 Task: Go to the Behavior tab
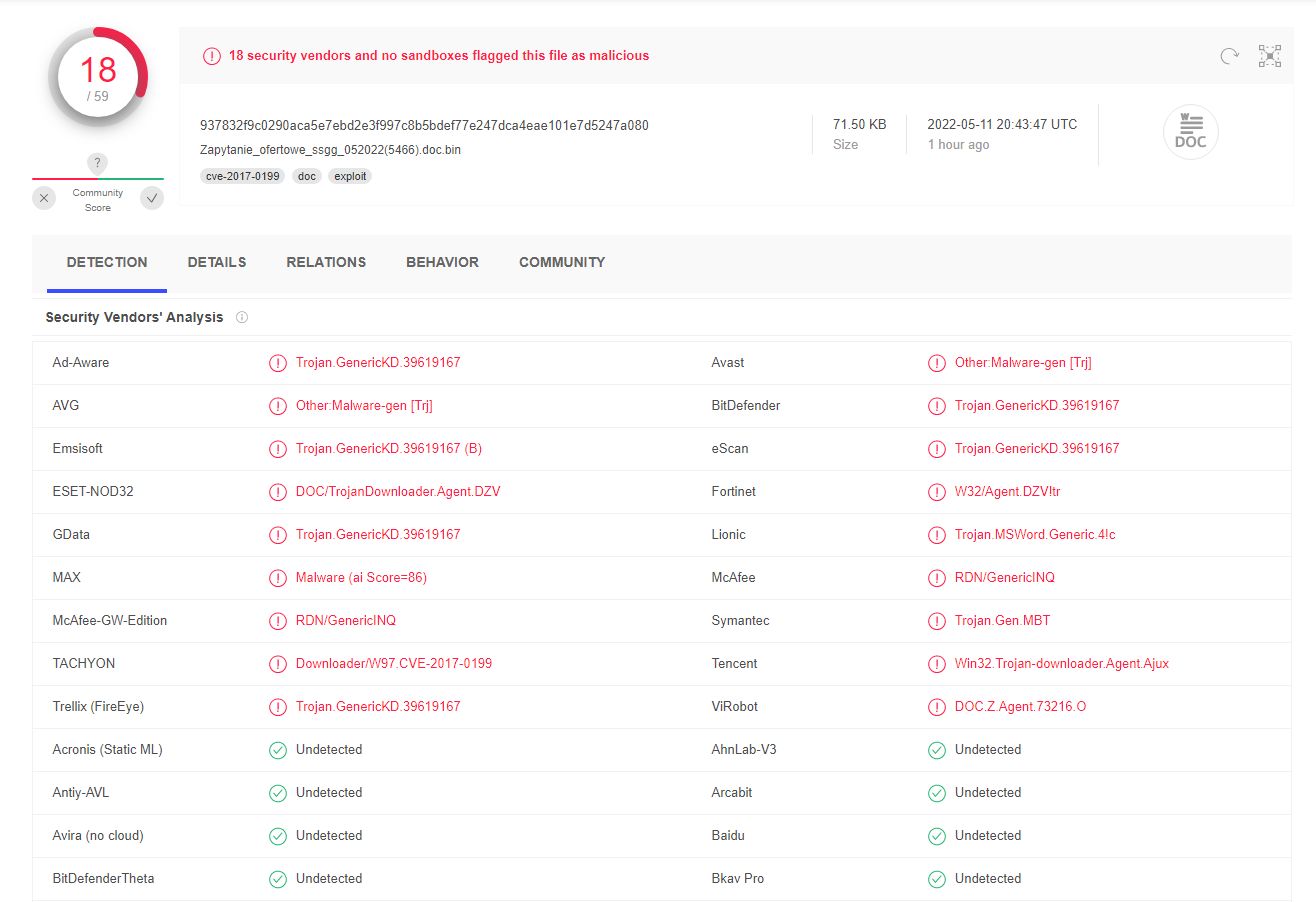point(442,262)
